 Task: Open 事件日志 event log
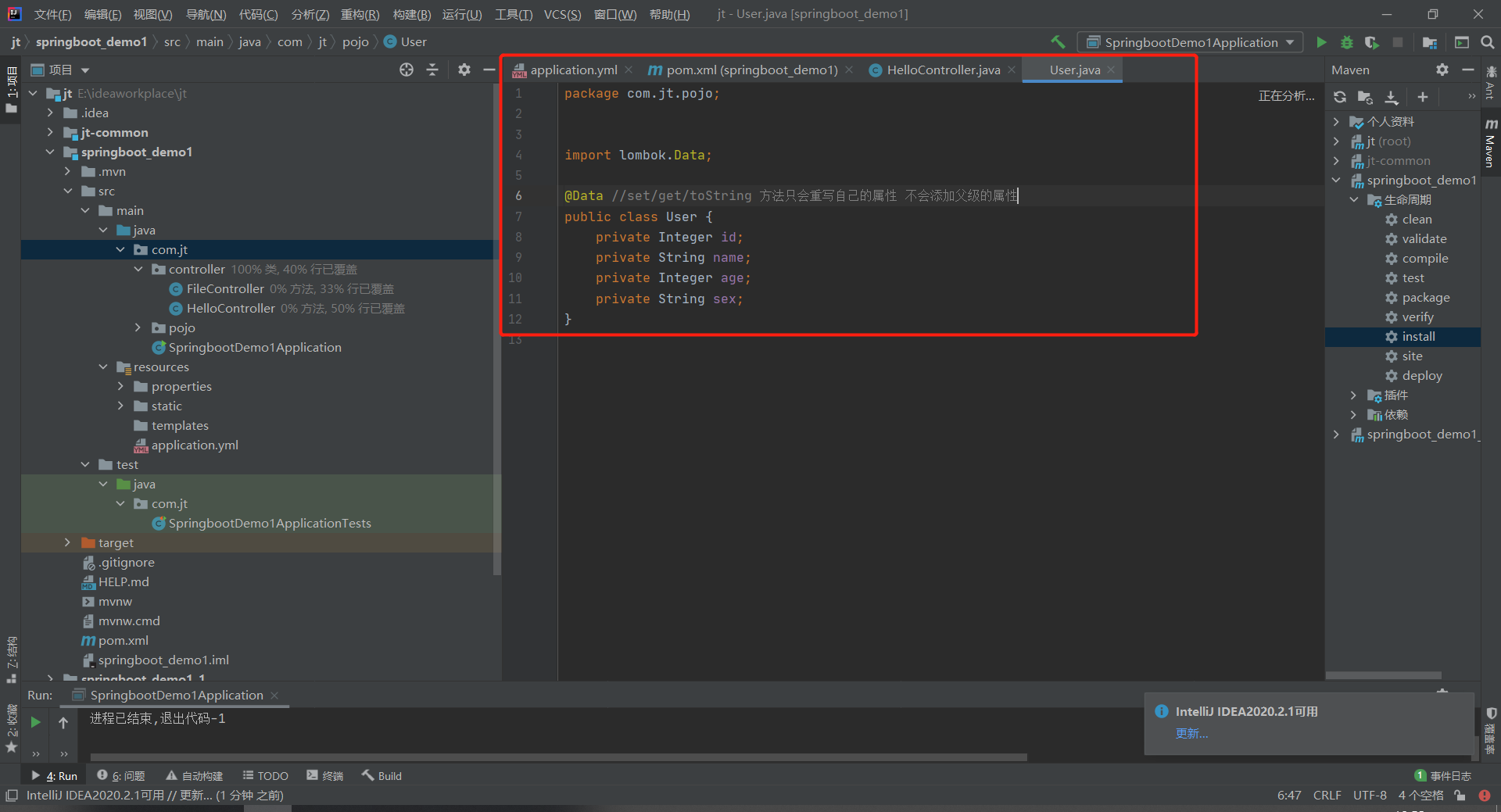1443,776
